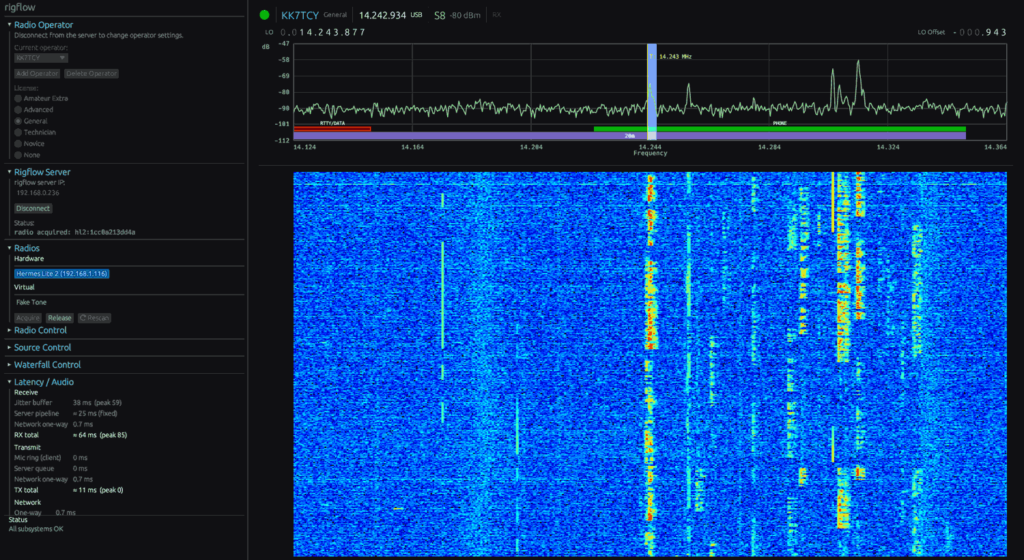Click the LO Offset value readout

[980, 32]
